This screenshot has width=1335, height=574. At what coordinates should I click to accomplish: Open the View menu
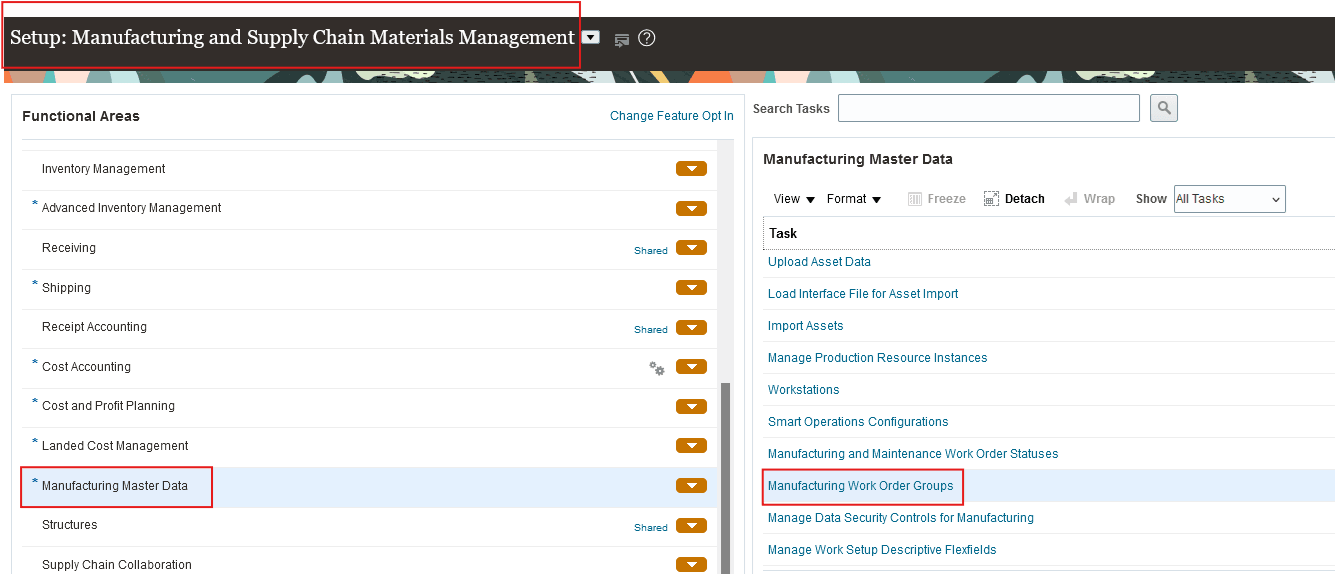(x=794, y=199)
